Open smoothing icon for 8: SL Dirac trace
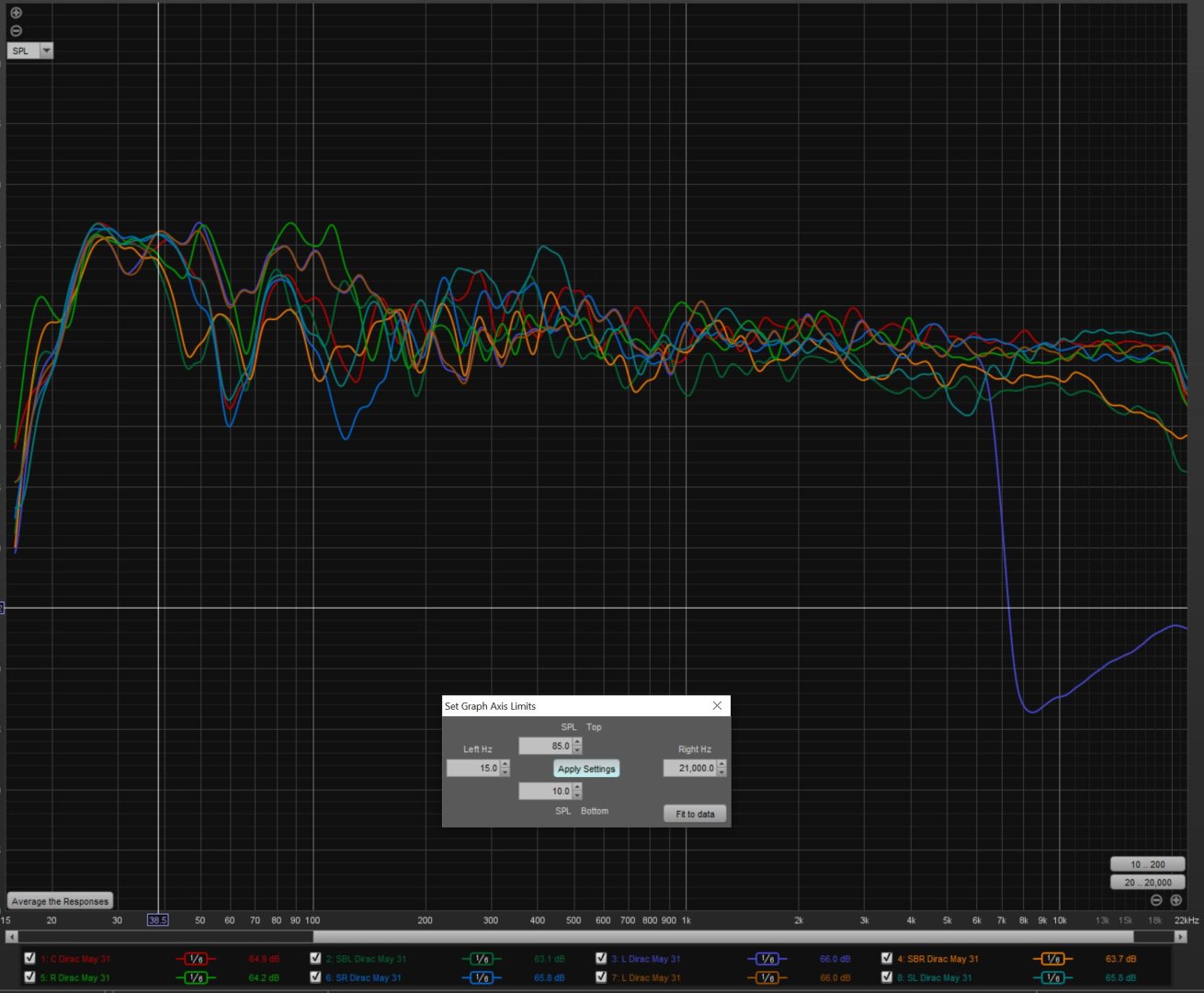 click(1052, 977)
